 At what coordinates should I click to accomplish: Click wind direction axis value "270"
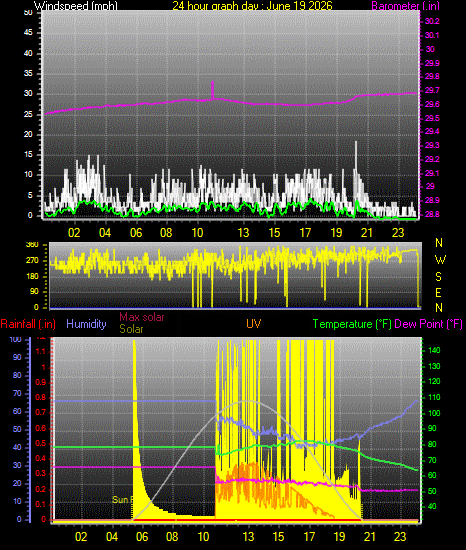point(32,261)
